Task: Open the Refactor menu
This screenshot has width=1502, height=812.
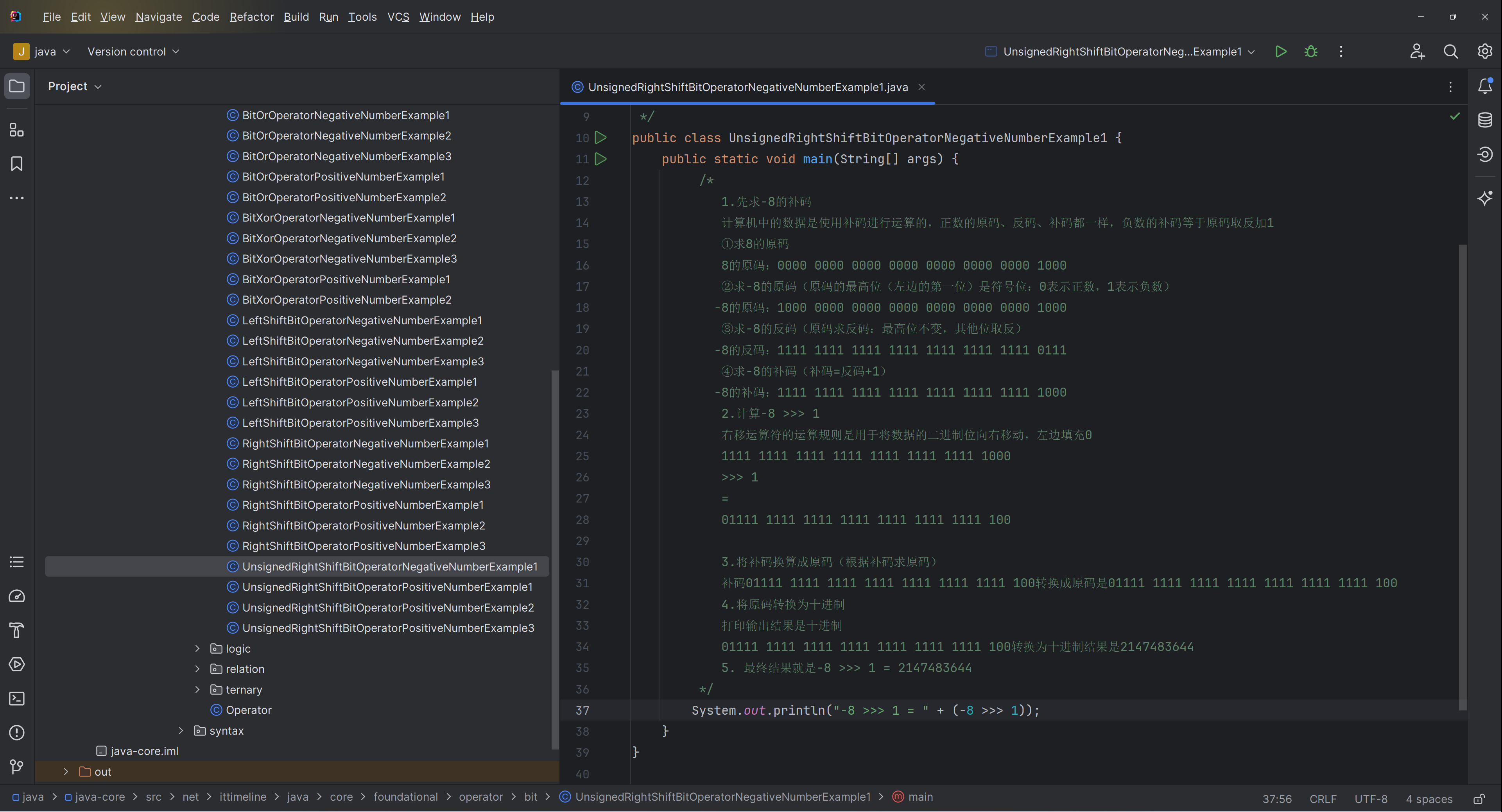Action: [x=251, y=17]
